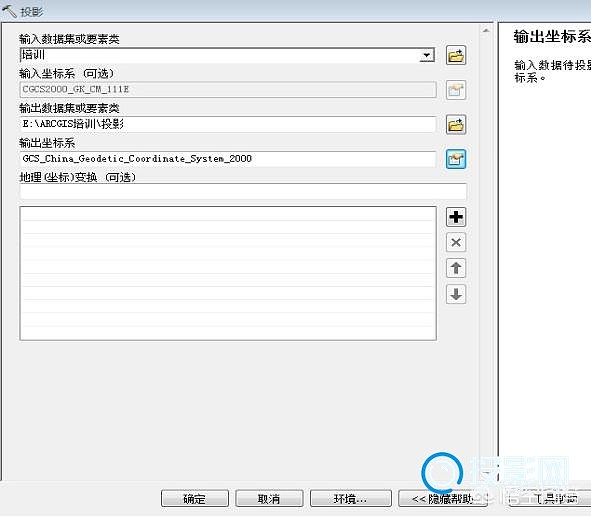This screenshot has height=517, width=591.
Task: Click the disabled input coordinate system properties icon
Action: (x=456, y=90)
